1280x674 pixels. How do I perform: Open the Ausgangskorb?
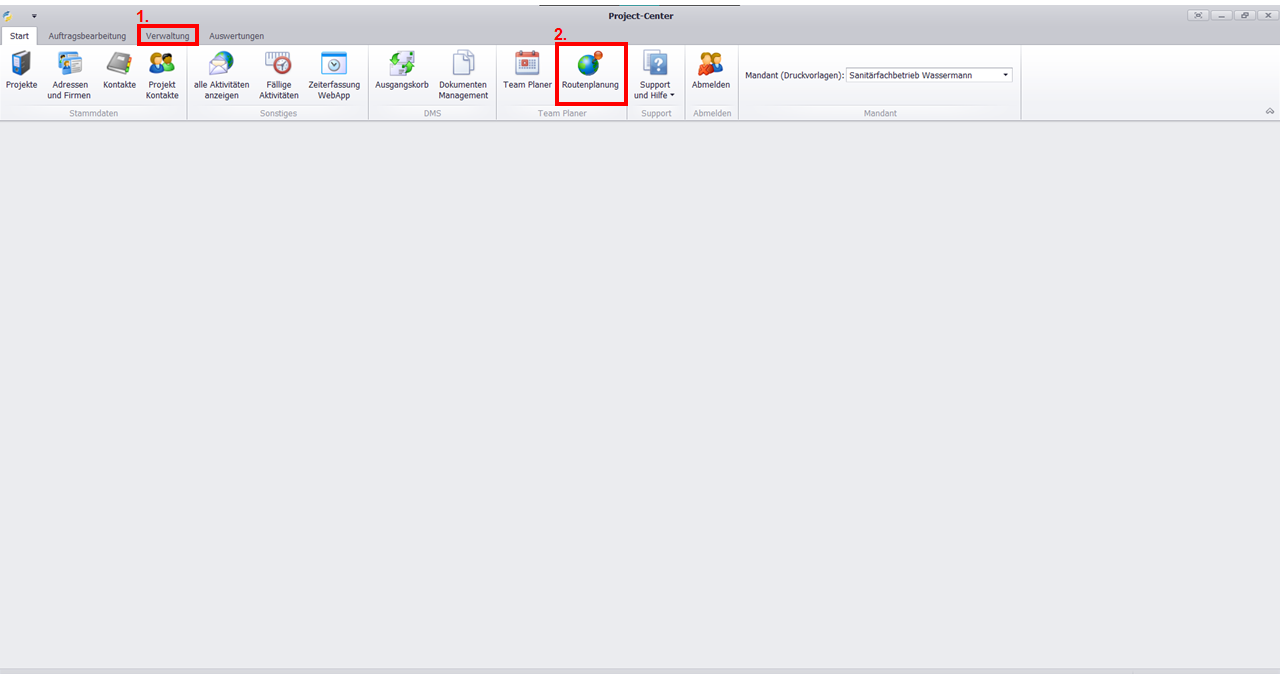(x=402, y=73)
